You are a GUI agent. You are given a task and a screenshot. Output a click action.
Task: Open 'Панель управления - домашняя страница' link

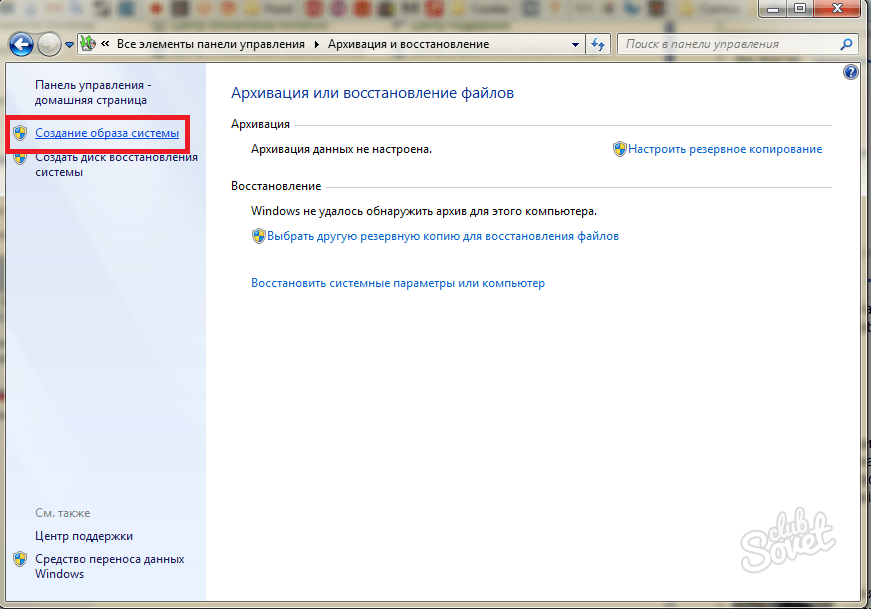click(x=91, y=93)
